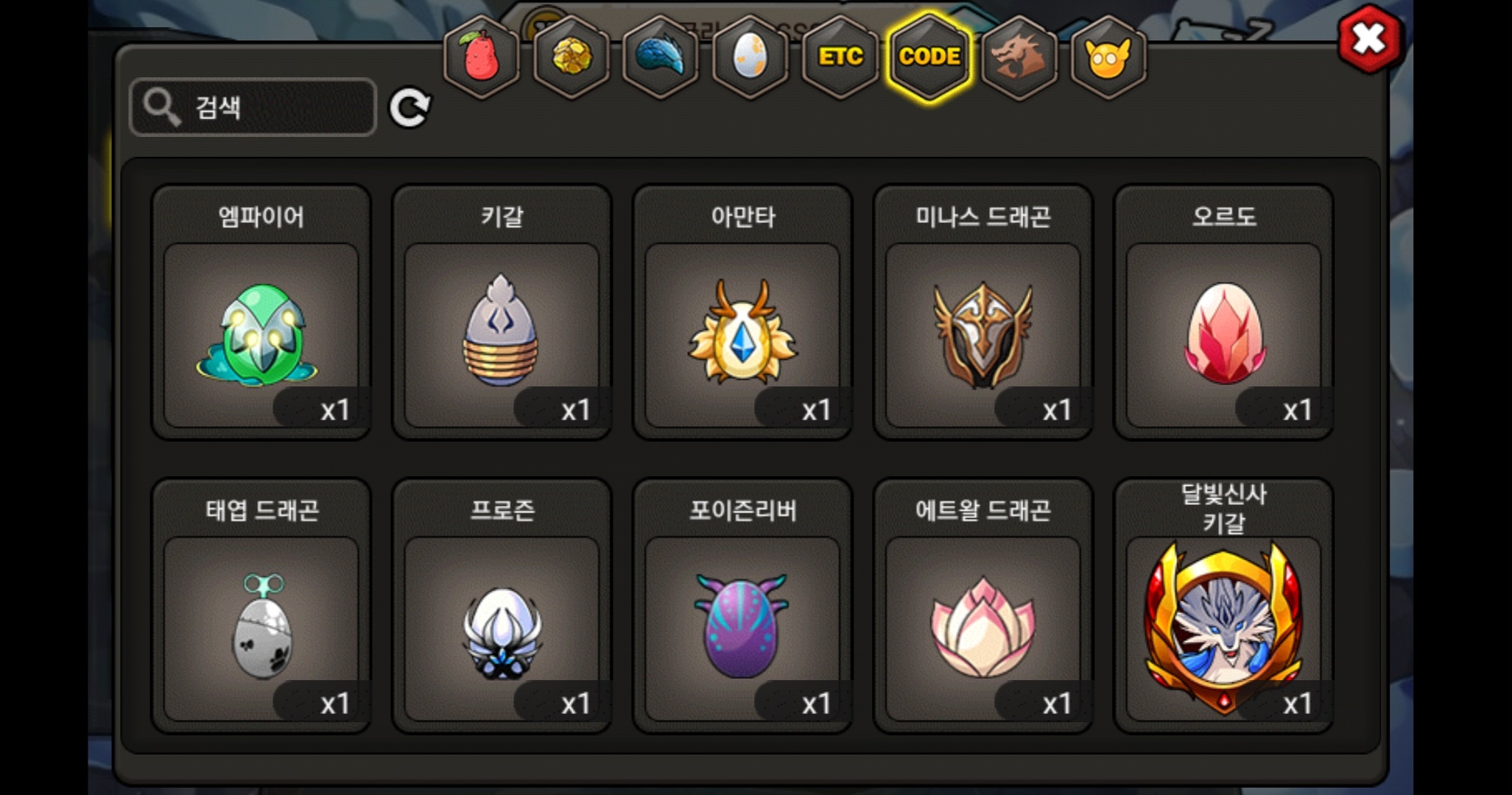Select the gold nugget category tab
The height and width of the screenshot is (795, 1512).
[572, 57]
